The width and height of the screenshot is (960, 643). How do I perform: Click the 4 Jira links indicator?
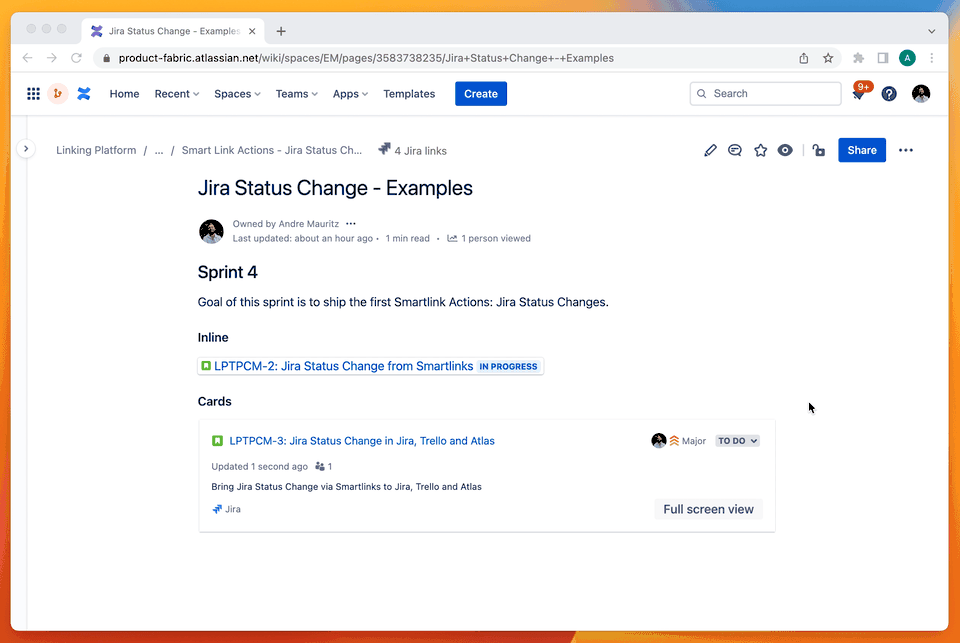(x=413, y=150)
